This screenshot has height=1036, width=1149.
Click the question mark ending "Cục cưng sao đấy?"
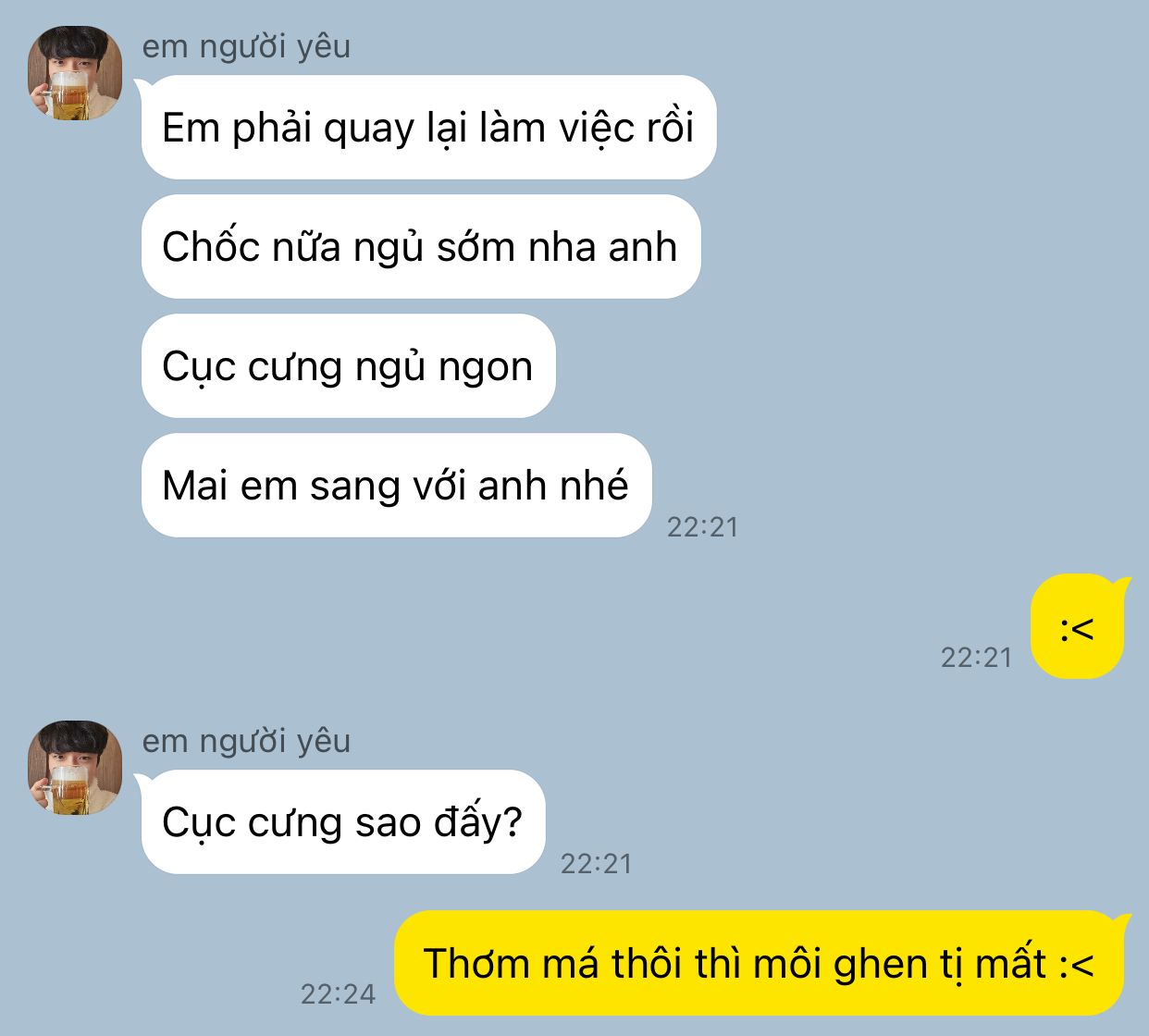point(513,821)
